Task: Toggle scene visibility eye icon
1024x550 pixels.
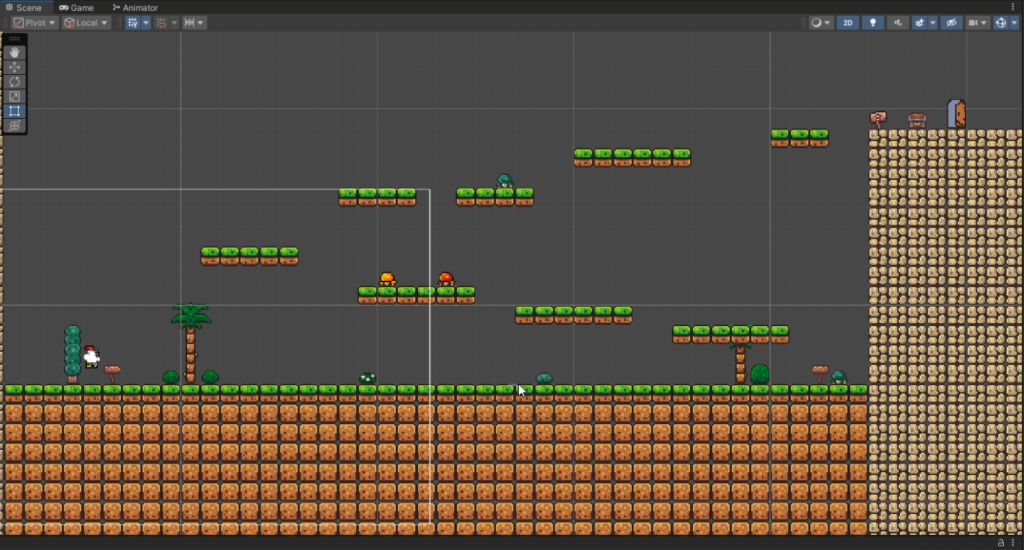Action: tap(951, 22)
